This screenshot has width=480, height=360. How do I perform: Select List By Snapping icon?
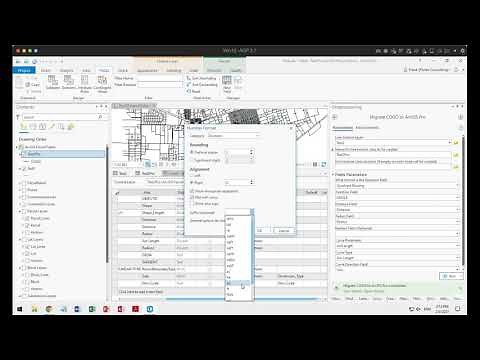61,126
